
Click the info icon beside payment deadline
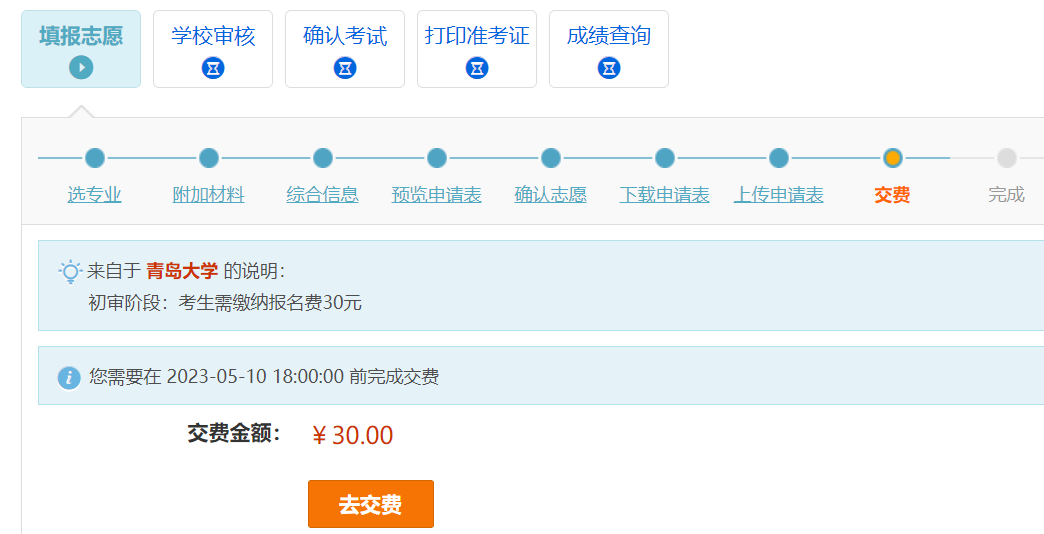[x=69, y=378]
